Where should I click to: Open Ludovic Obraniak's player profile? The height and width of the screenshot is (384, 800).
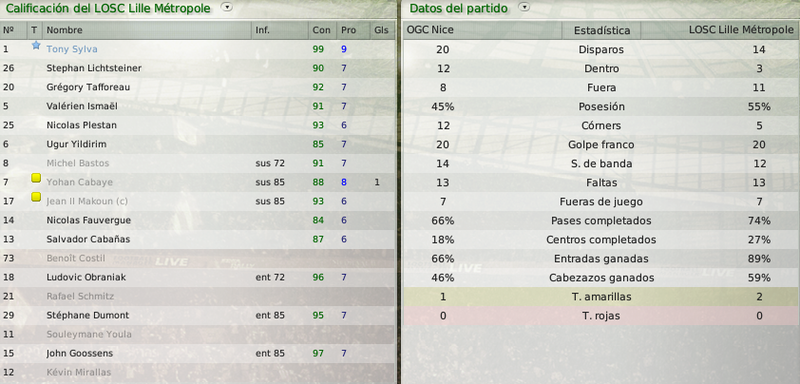tap(86, 277)
